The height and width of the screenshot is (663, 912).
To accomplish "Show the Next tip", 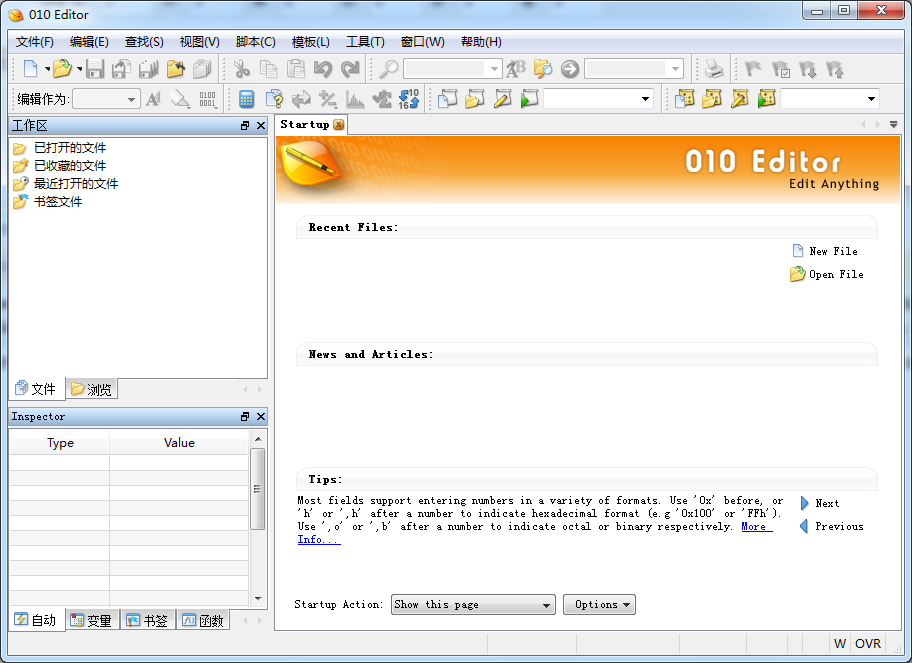I will tap(827, 503).
